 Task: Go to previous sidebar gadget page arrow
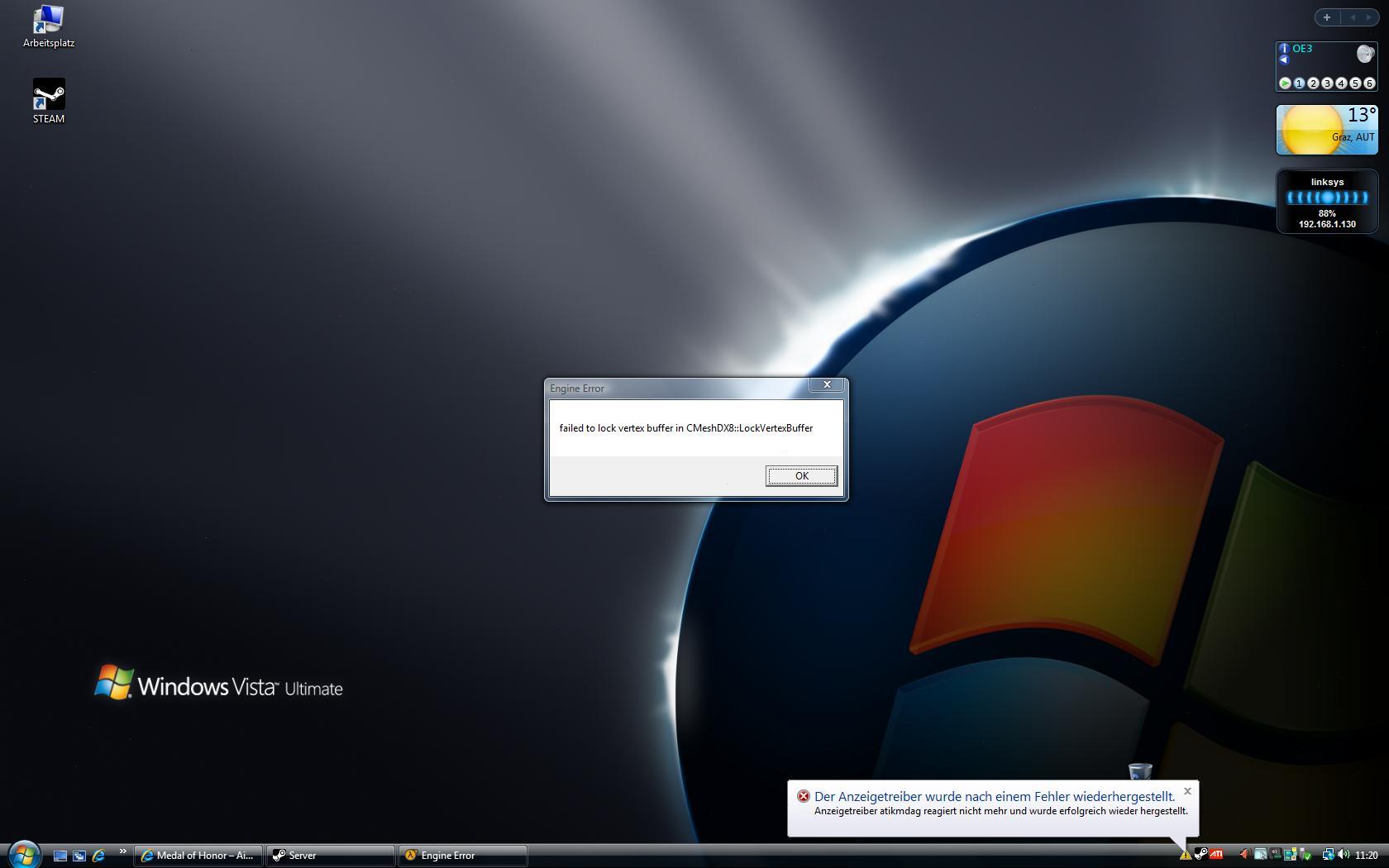point(1353,17)
